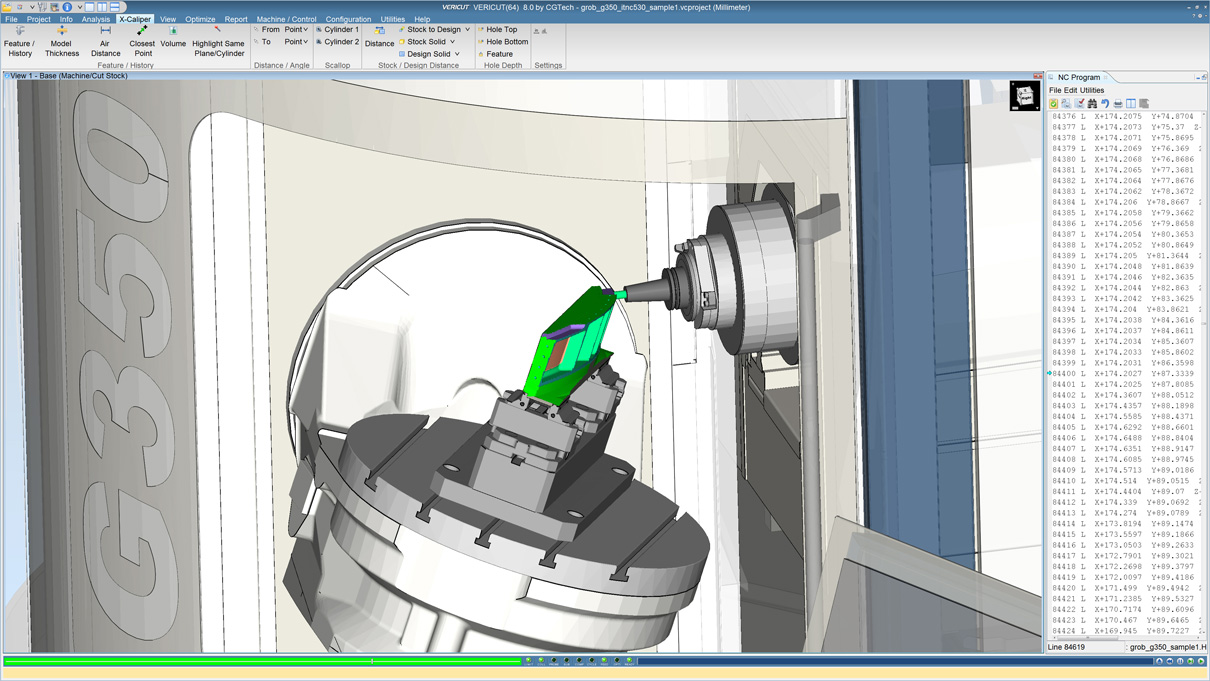Expand Stock to Design dropdown arrow
The width and height of the screenshot is (1210, 681).
(467, 30)
